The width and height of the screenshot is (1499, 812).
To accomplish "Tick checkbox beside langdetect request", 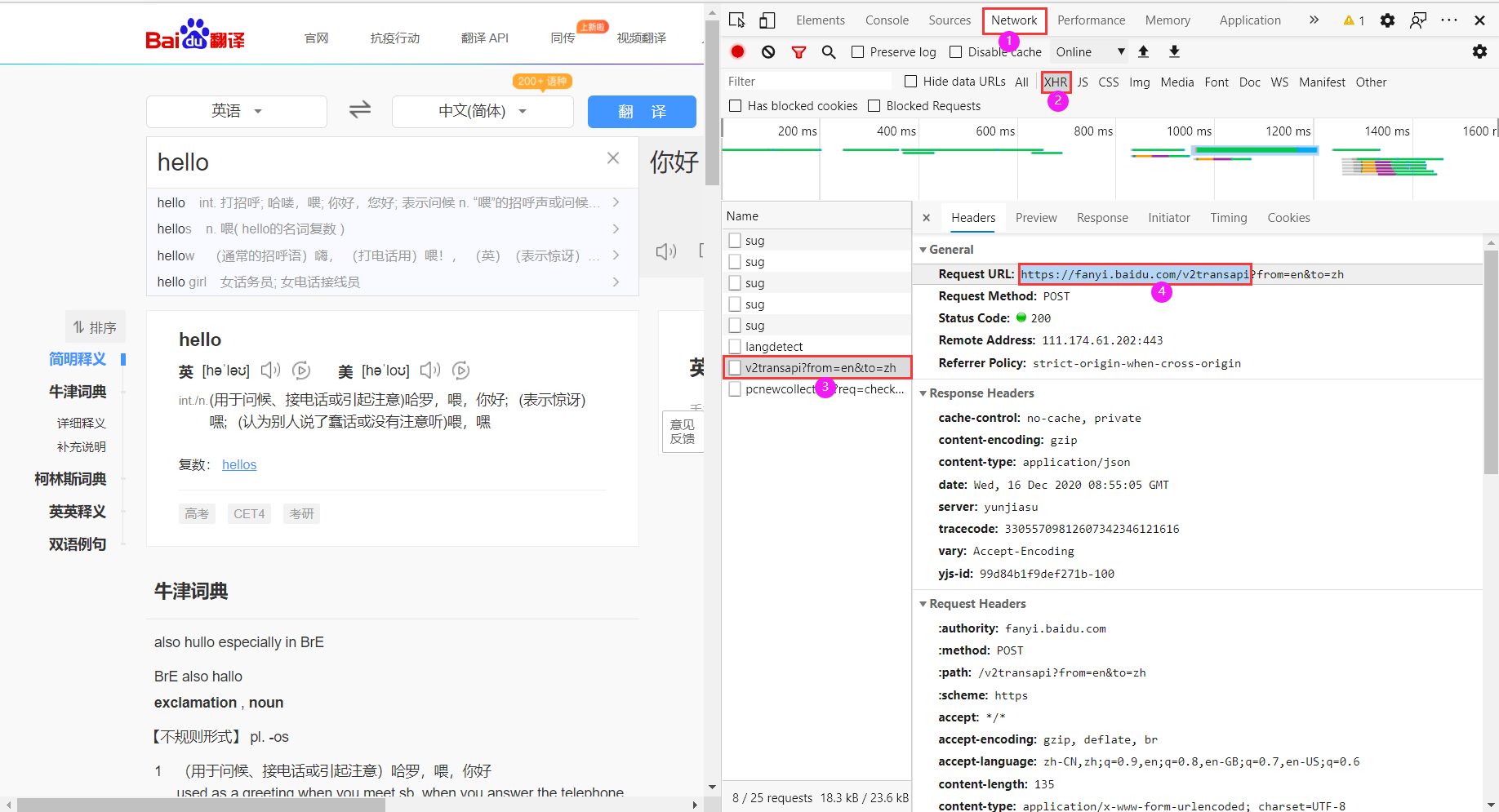I will (735, 347).
